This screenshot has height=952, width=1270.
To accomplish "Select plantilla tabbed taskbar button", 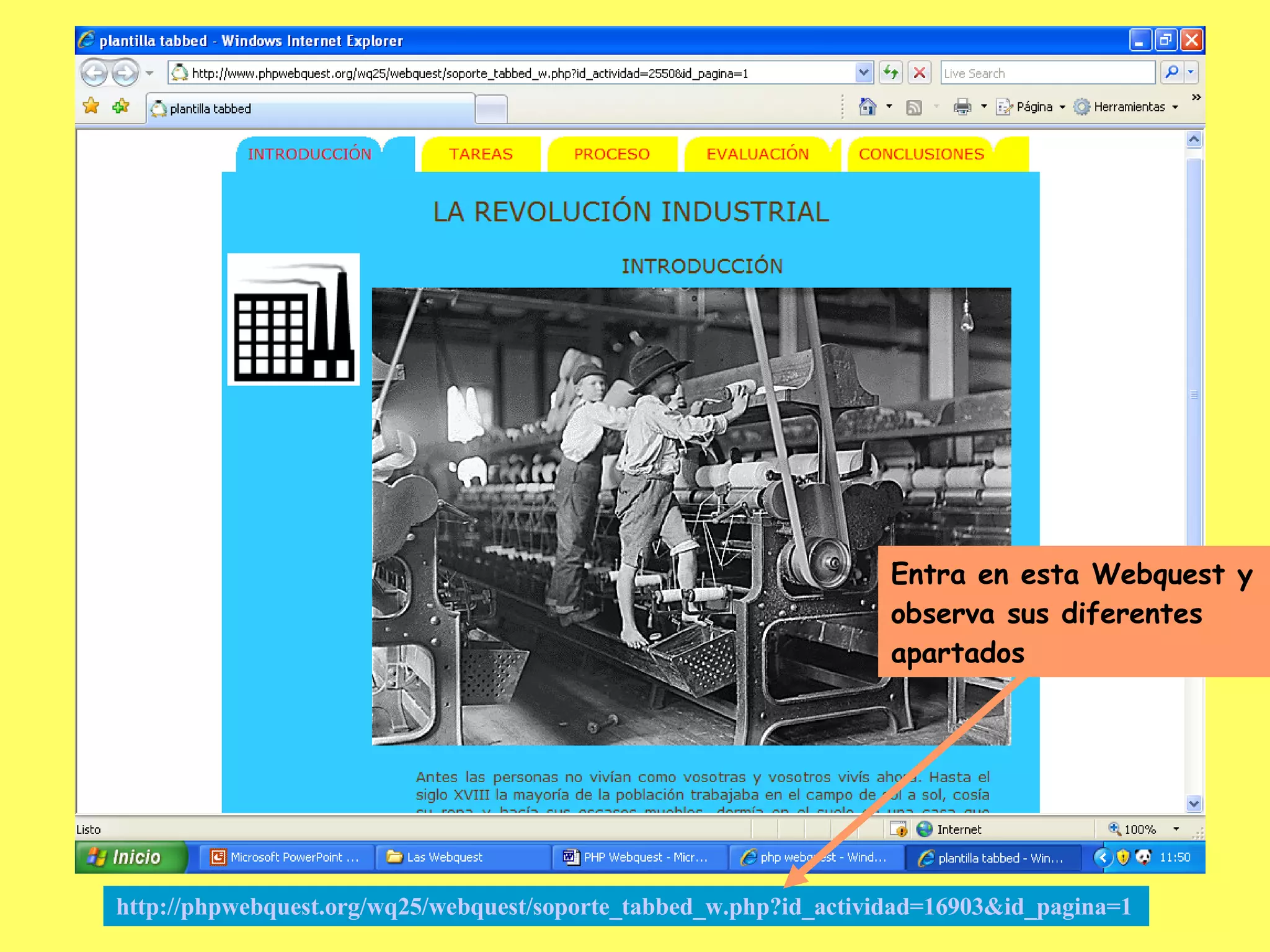I will click(x=992, y=858).
